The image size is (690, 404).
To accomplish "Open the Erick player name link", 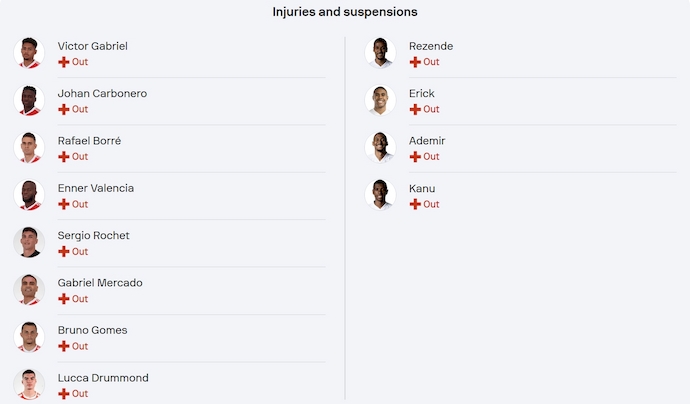I will (x=422, y=94).
